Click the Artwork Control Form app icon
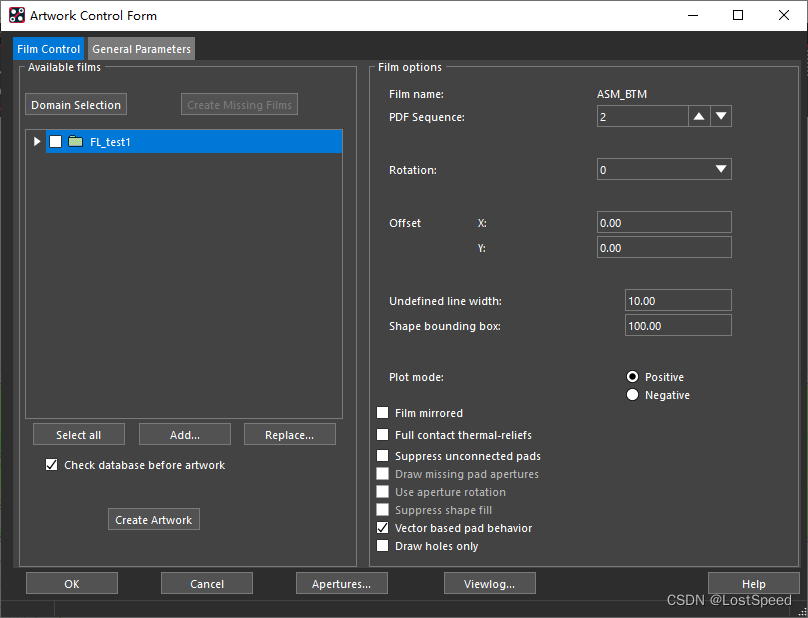808x618 pixels. point(17,15)
